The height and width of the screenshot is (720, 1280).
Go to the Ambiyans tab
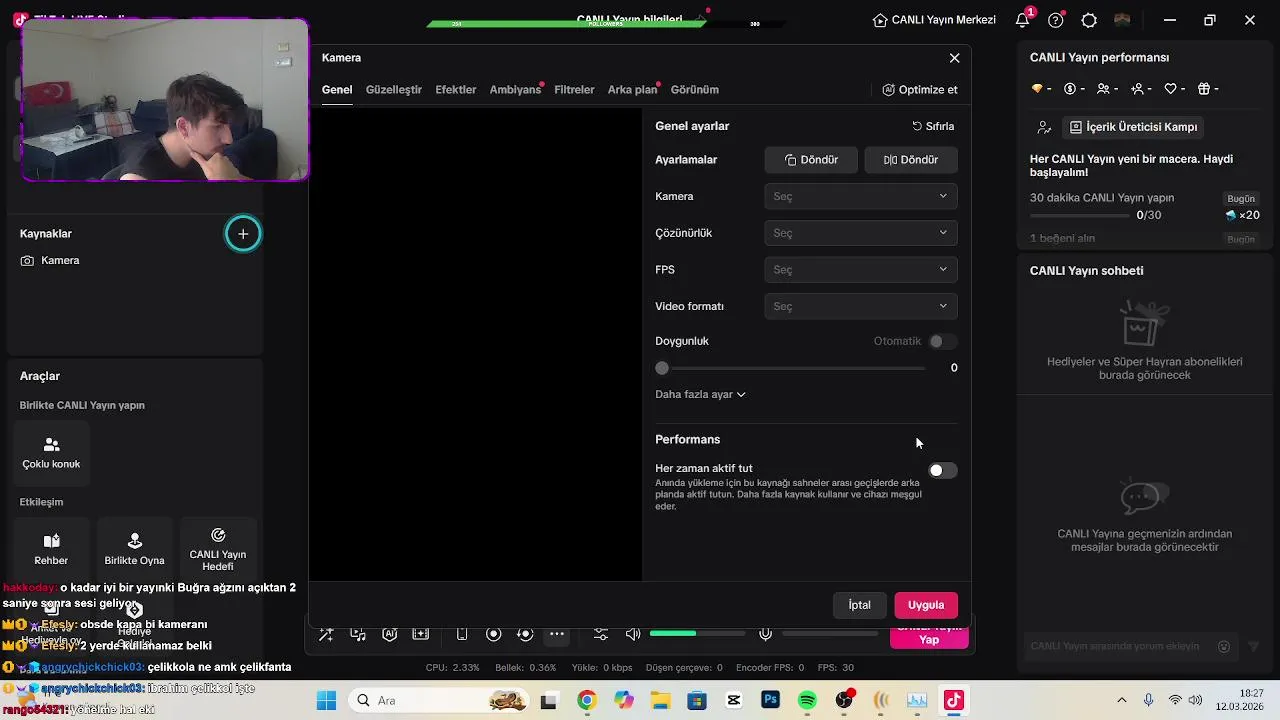tap(515, 90)
